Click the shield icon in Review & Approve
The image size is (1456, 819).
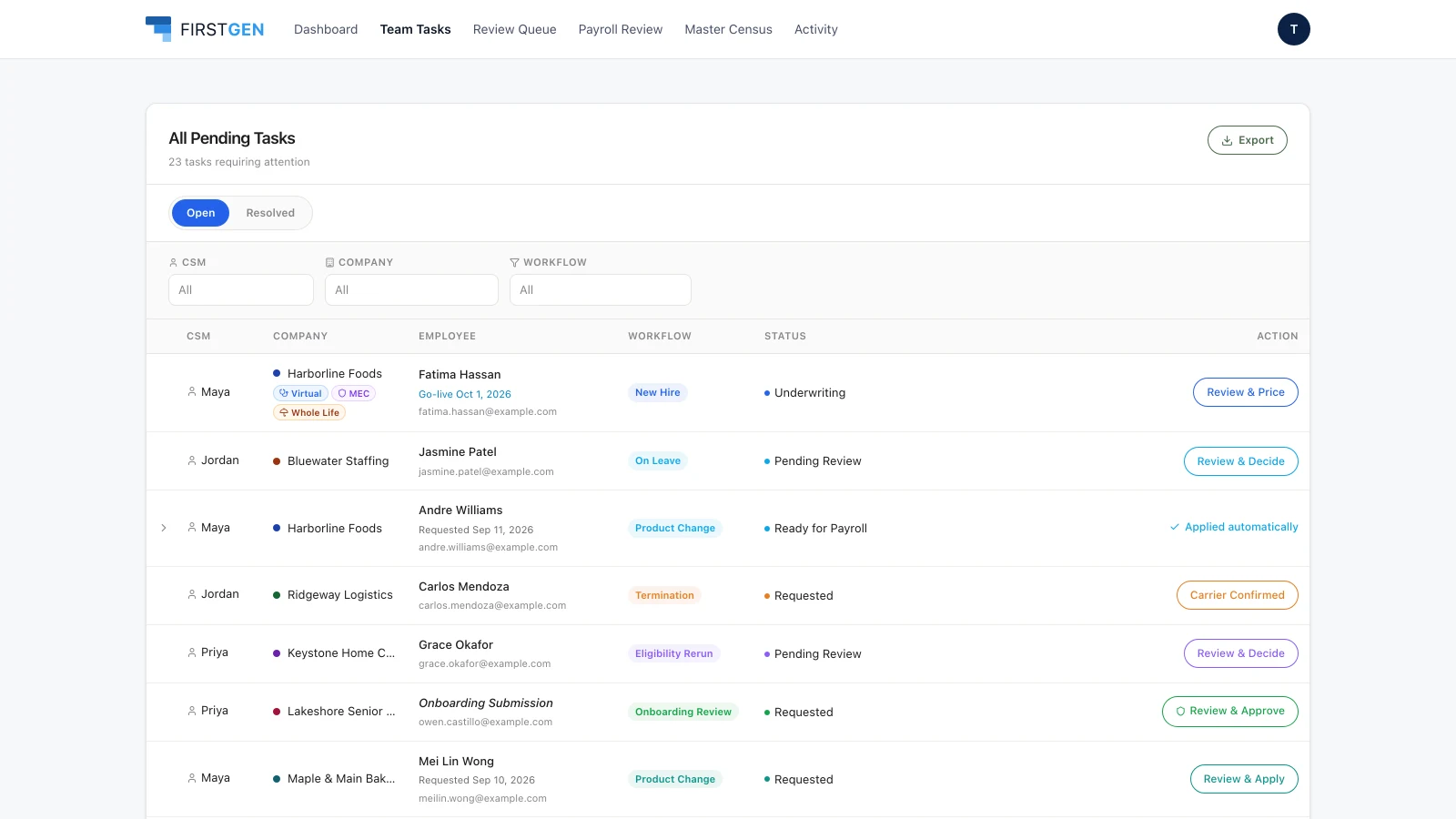tap(1180, 712)
